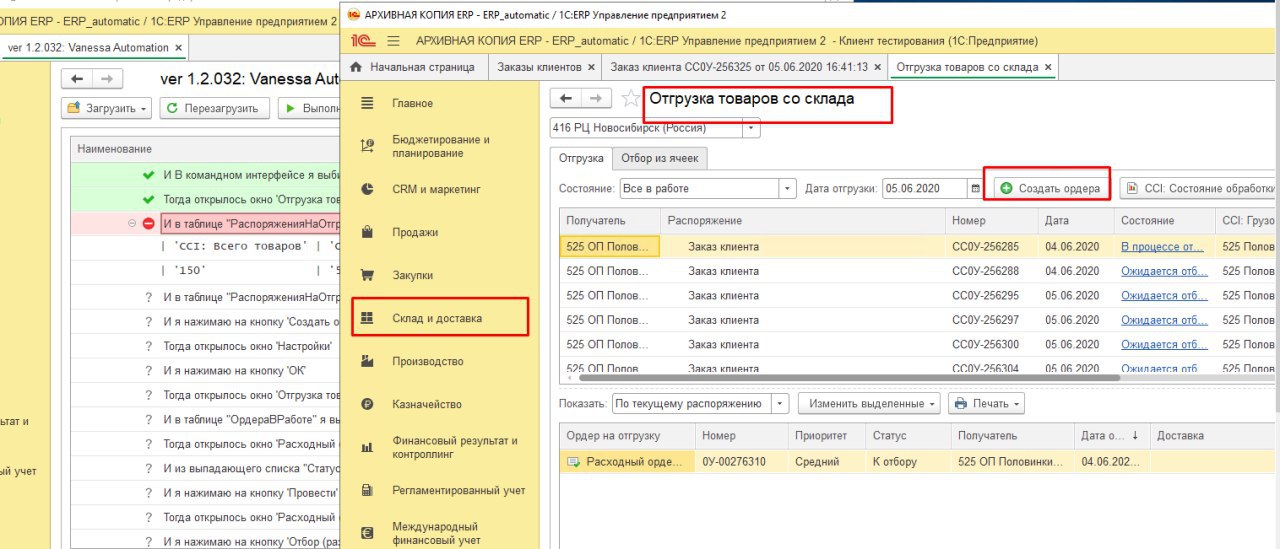This screenshot has width=1280, height=549.
Task: Open Регламентированный учет section
Action: tap(459, 490)
